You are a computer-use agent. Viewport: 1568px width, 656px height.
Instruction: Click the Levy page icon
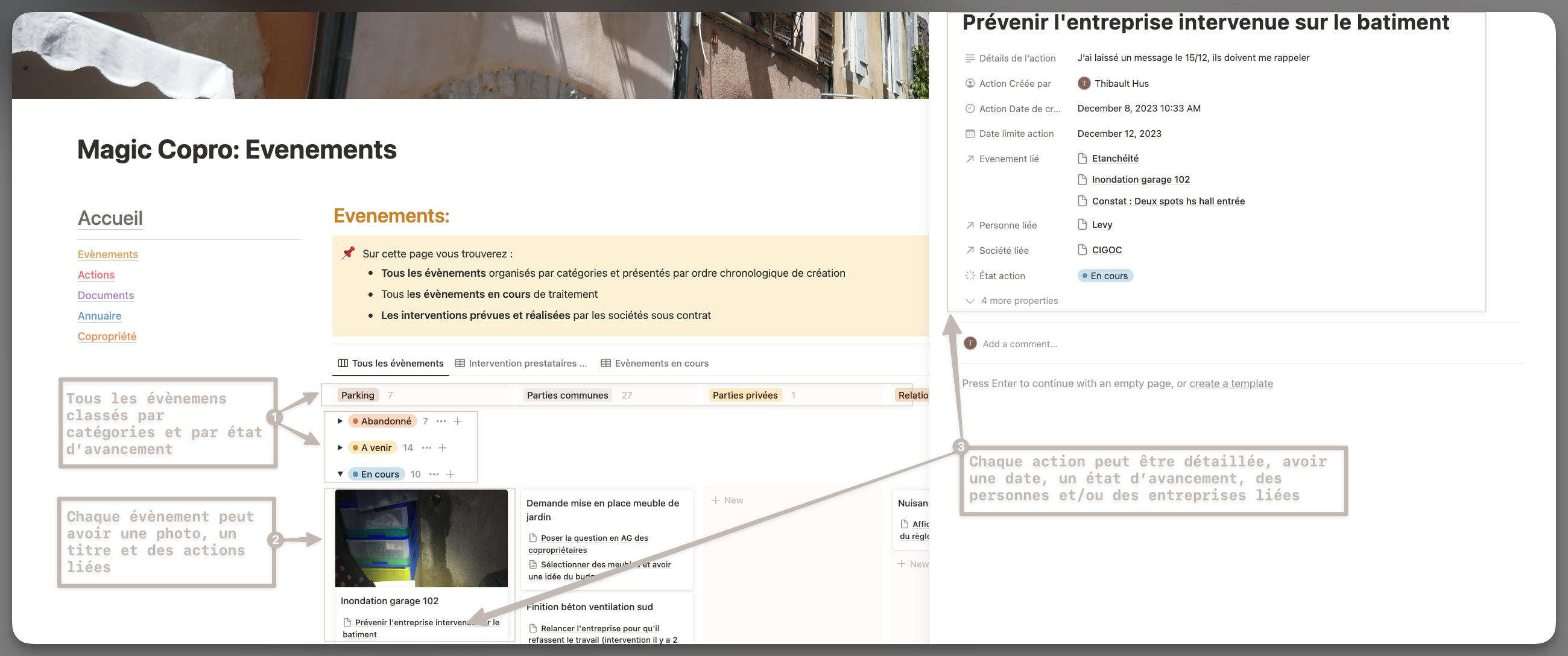click(1083, 224)
